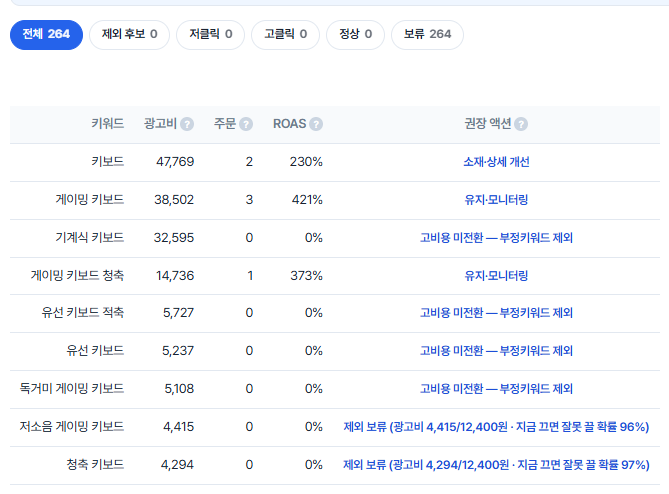
Task: Select keyword cell 유선 키보드
Action: click(x=95, y=351)
